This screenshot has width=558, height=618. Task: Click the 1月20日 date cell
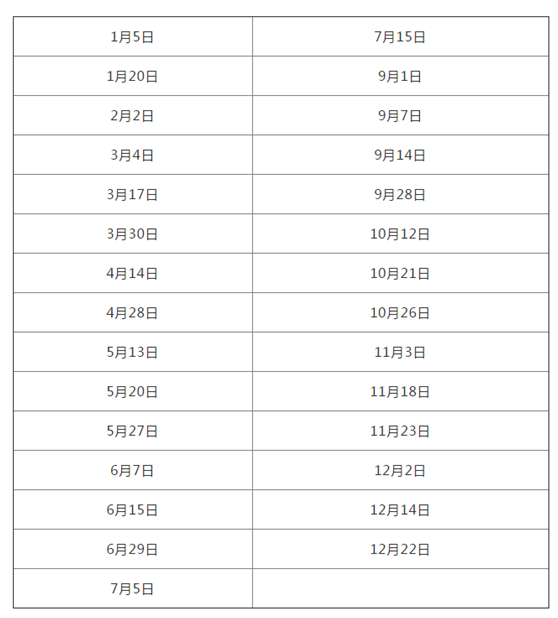(133, 76)
